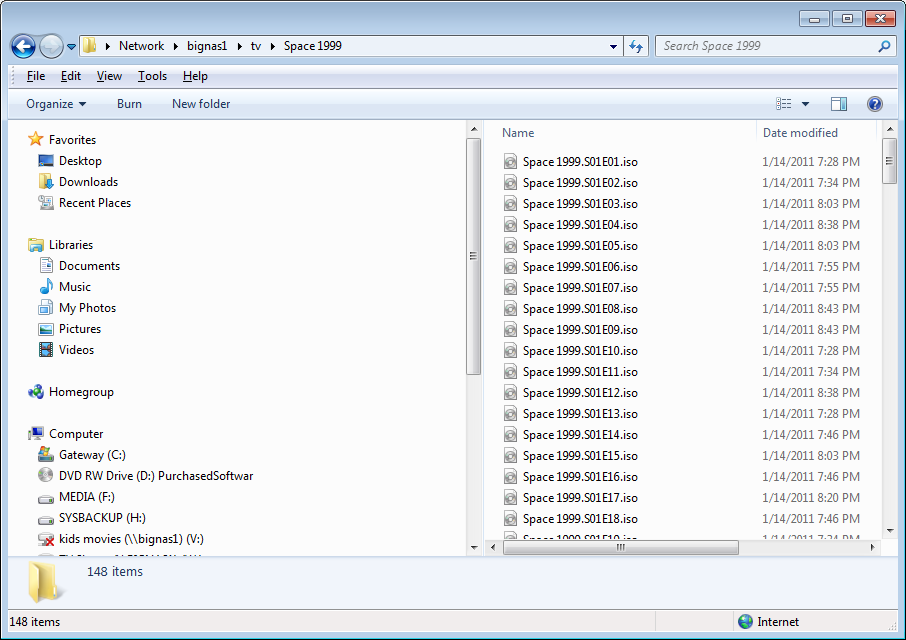This screenshot has height=640, width=906.
Task: Create a New folder
Action: coord(201,104)
